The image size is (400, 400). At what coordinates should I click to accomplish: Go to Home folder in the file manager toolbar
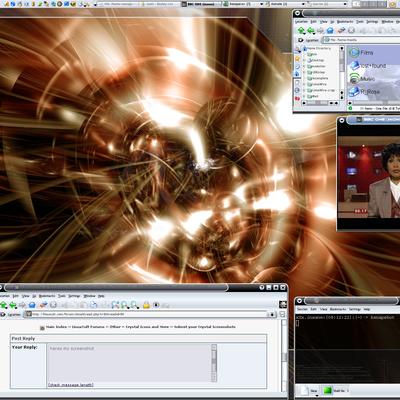point(330,31)
